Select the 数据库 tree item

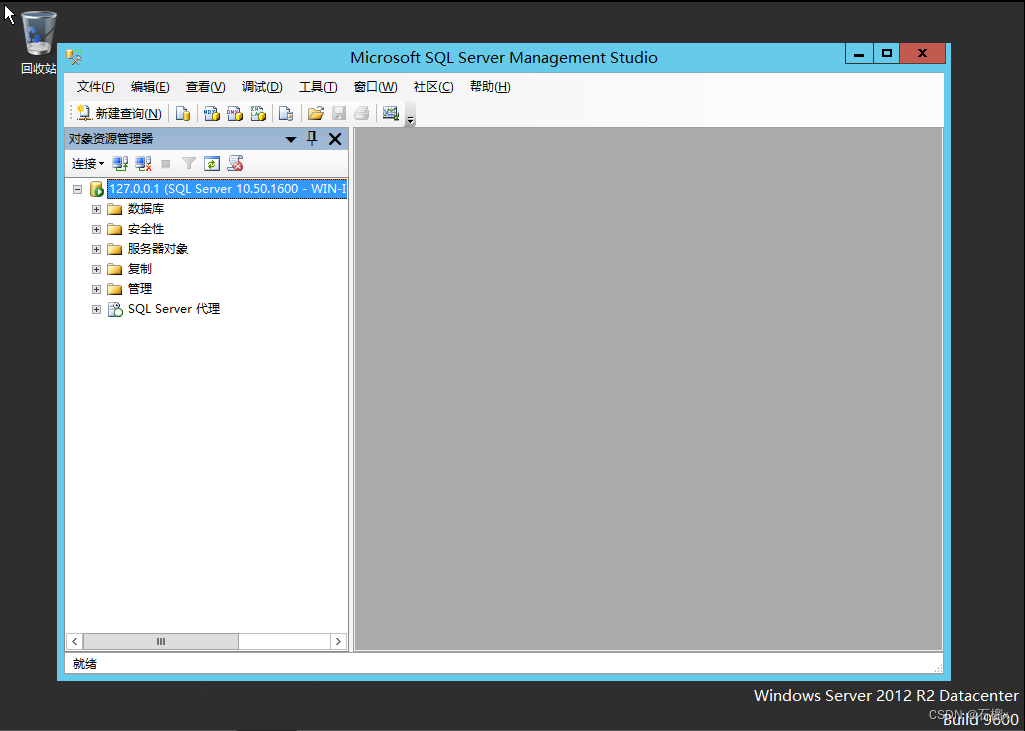146,209
